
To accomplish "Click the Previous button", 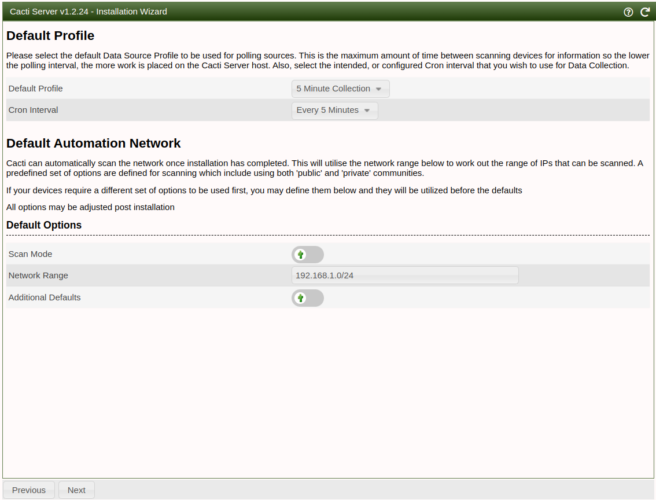I will [x=28, y=490].
